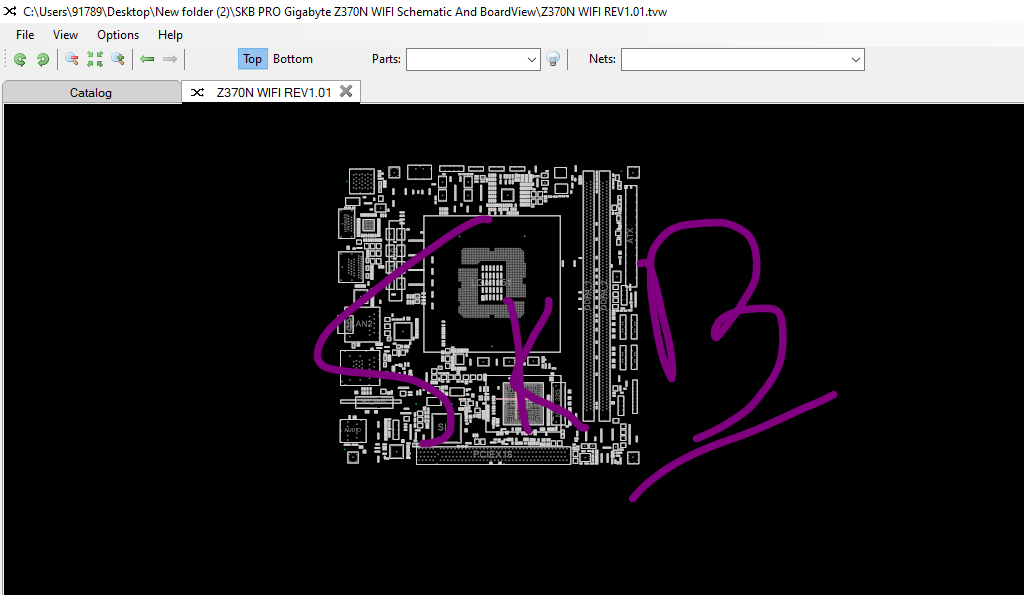Click the zoom-to-fit arrows icon
The image size is (1024, 595).
pos(95,59)
